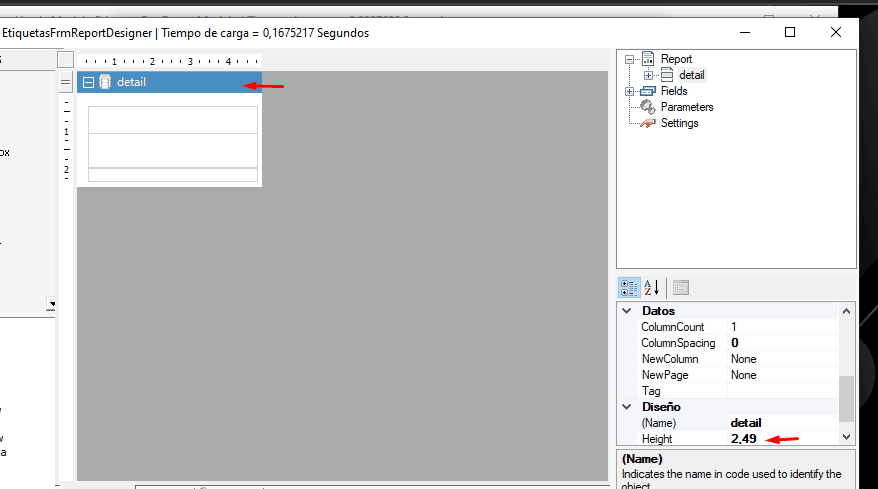Click the NewPage property value
This screenshot has width=878, height=489.
782,375
